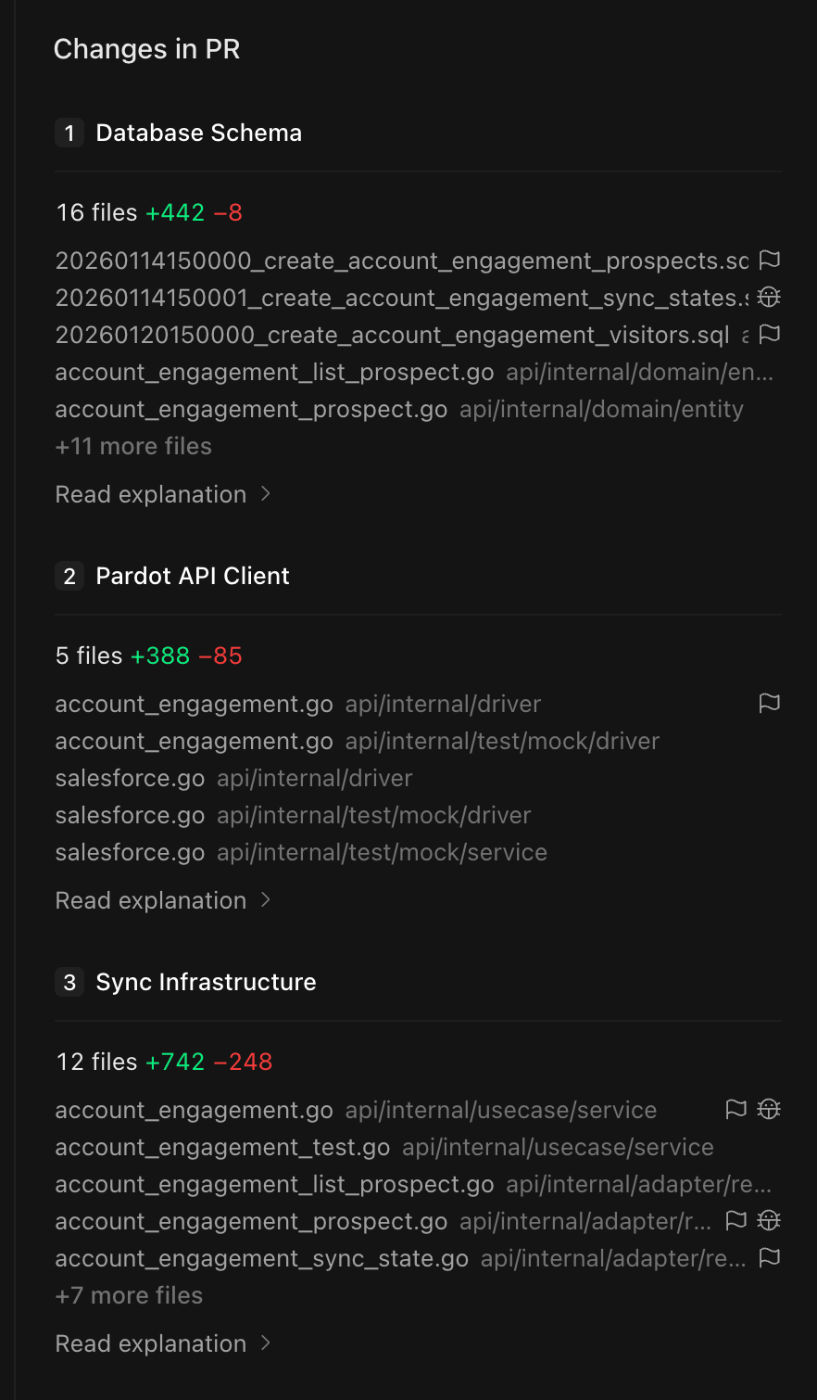Click bug icon on adapter account_engagement_prospect.go
Screen dimensions: 817x1400
point(768,1220)
